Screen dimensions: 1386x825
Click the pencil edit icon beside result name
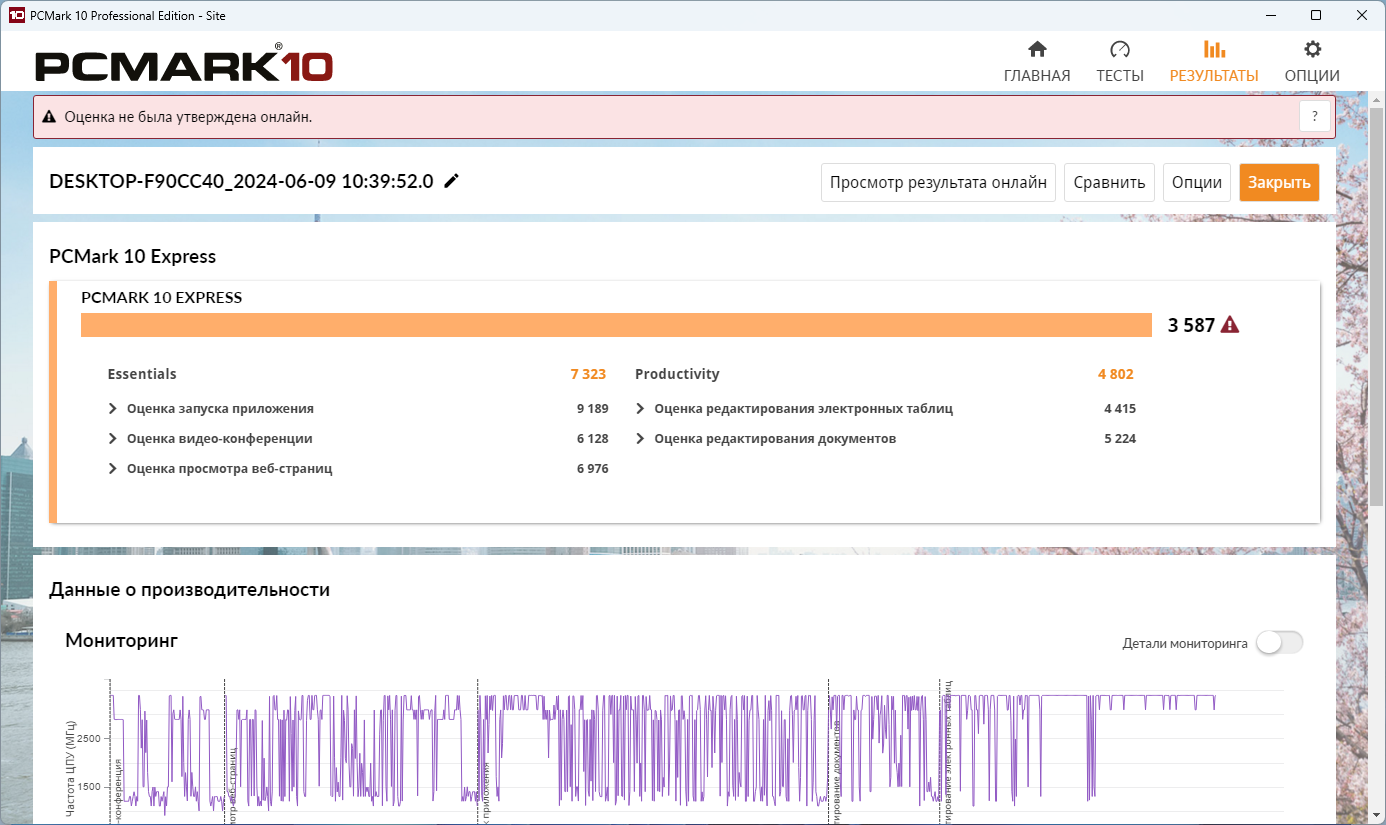452,181
